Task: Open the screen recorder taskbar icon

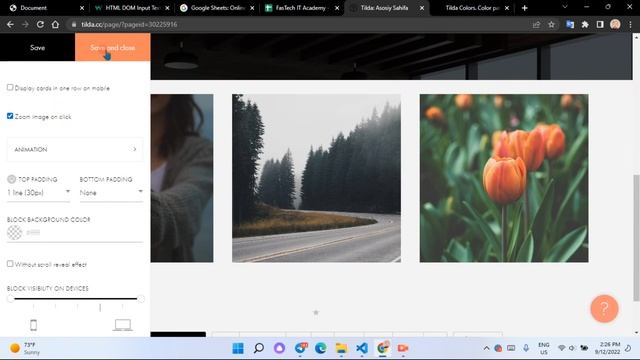Action: (x=403, y=348)
